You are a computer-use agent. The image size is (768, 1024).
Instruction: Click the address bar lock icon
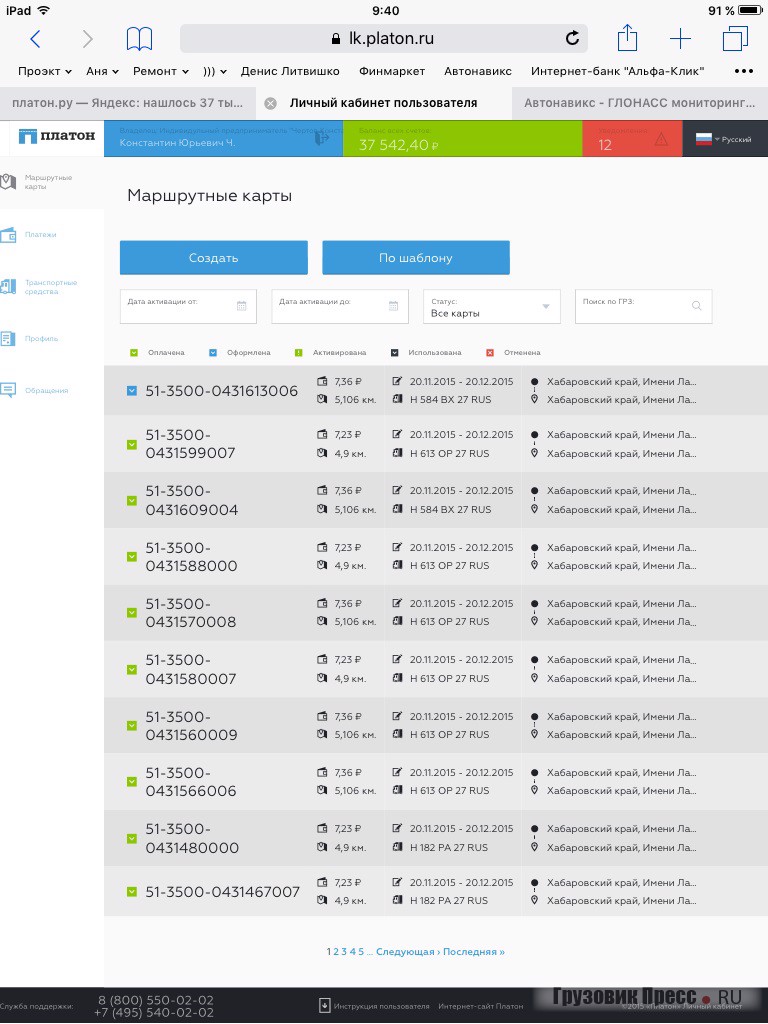coord(336,39)
